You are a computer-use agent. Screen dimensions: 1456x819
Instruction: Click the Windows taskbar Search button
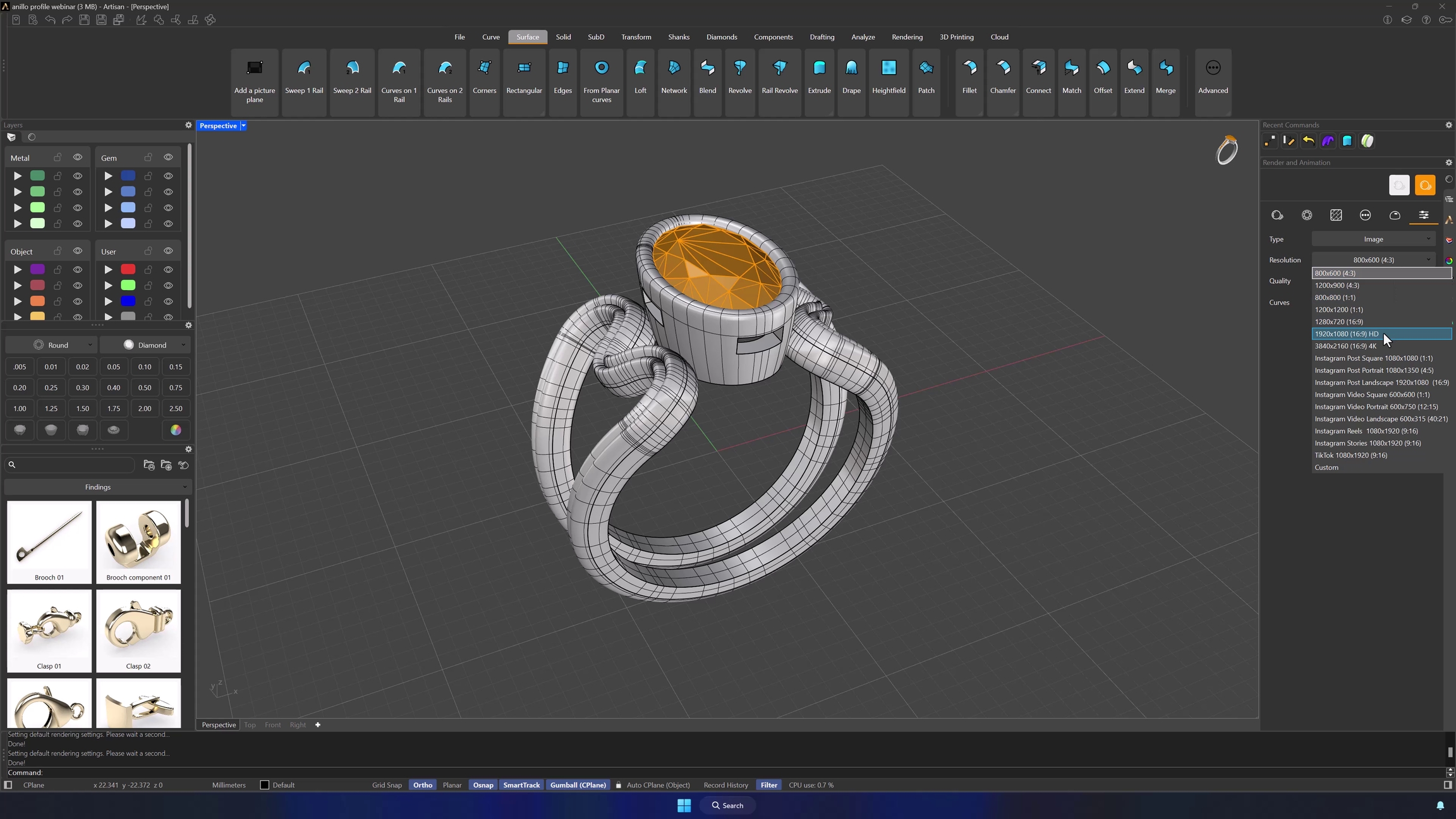pos(727,805)
